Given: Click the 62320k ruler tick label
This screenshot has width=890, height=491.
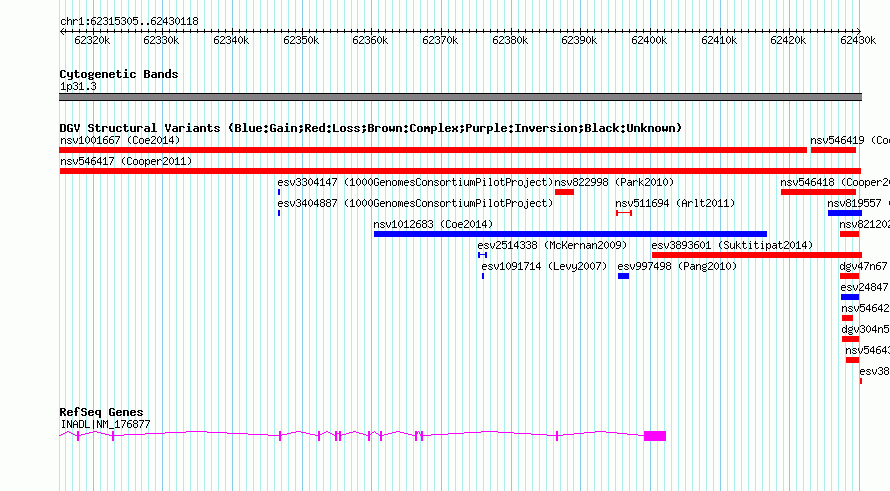Looking at the screenshot, I should point(92,40).
